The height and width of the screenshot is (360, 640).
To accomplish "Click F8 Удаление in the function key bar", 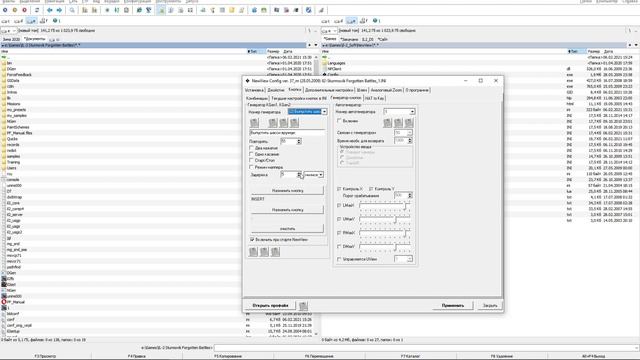I will (502, 356).
